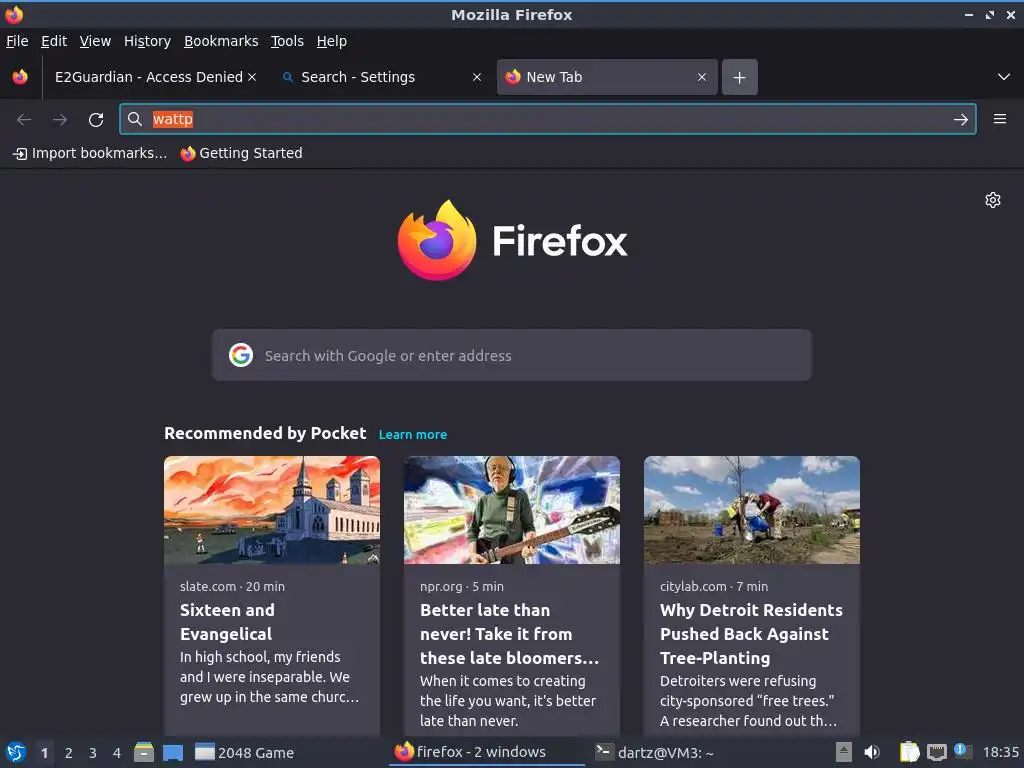The width and height of the screenshot is (1024, 768).
Task: Reload the current page
Action: pyautogui.click(x=96, y=120)
